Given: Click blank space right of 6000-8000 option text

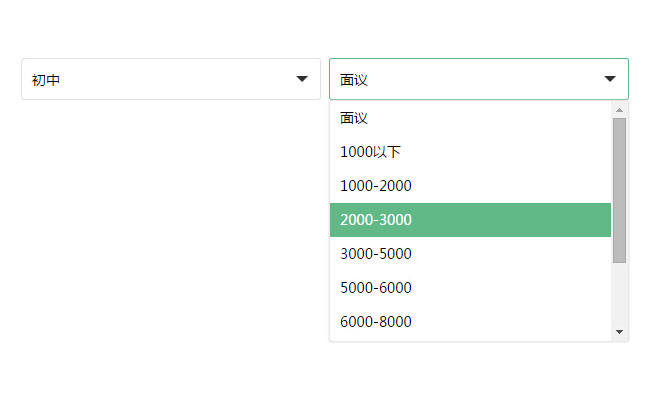Looking at the screenshot, I should click(x=510, y=322).
